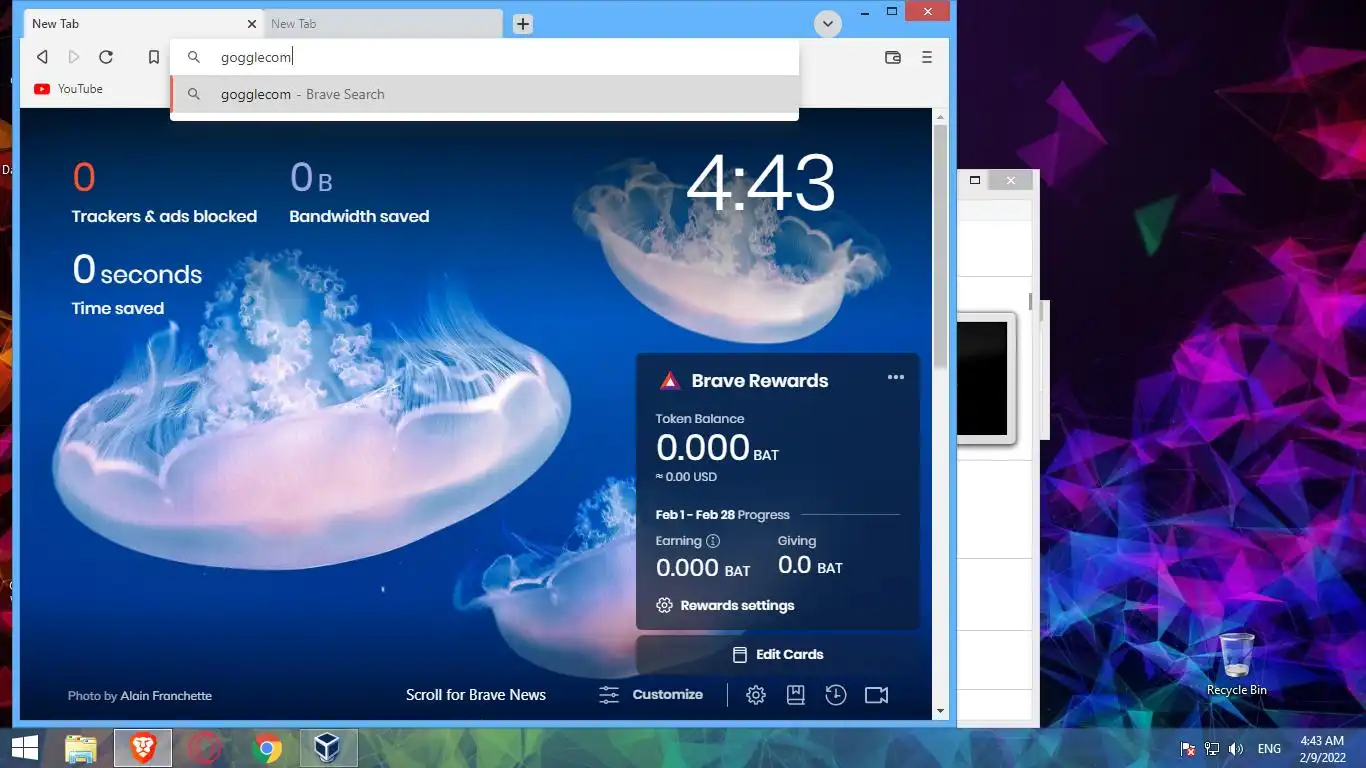
Task: Choose the gogglecom Brave Search suggestion
Action: pos(485,94)
